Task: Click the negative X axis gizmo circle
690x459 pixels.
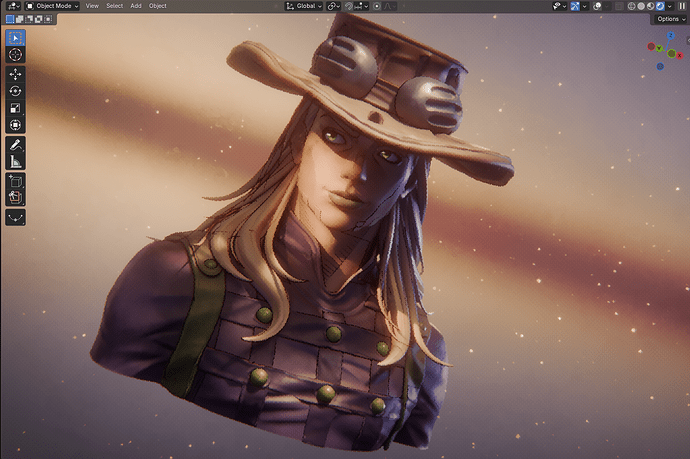Action: tap(651, 46)
